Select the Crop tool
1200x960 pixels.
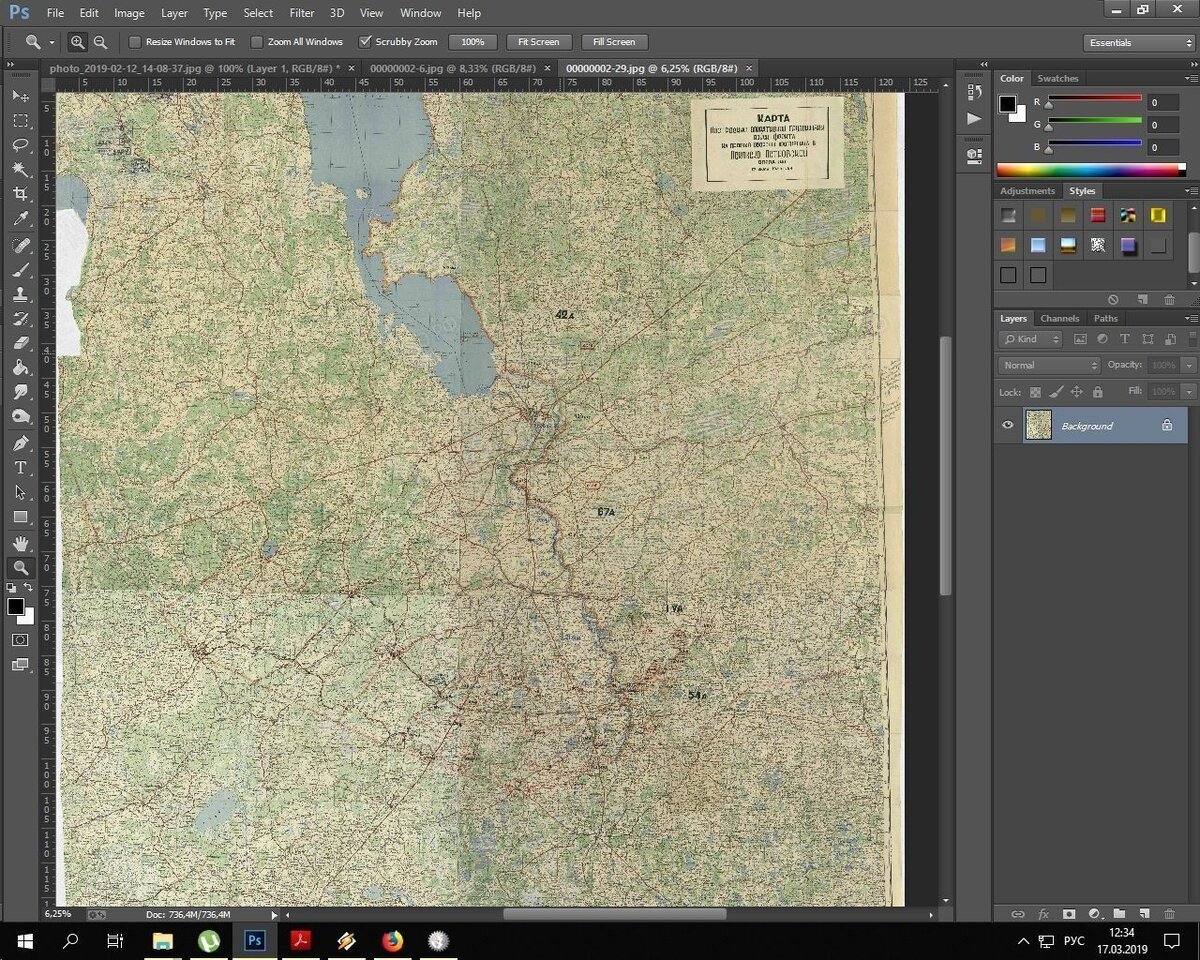[x=20, y=194]
